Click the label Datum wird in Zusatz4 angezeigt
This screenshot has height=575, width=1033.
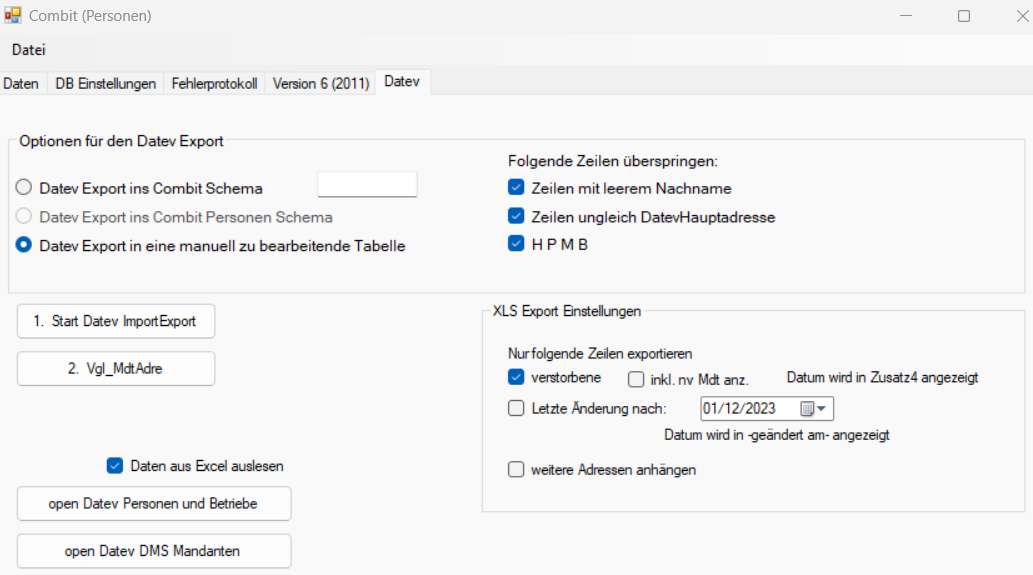point(882,378)
